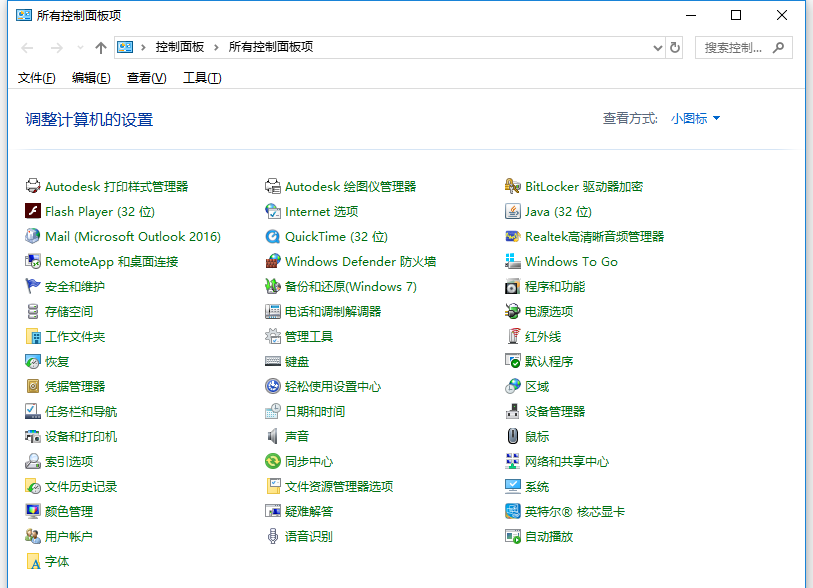Click the control panel icon in address bar

[x=125, y=47]
